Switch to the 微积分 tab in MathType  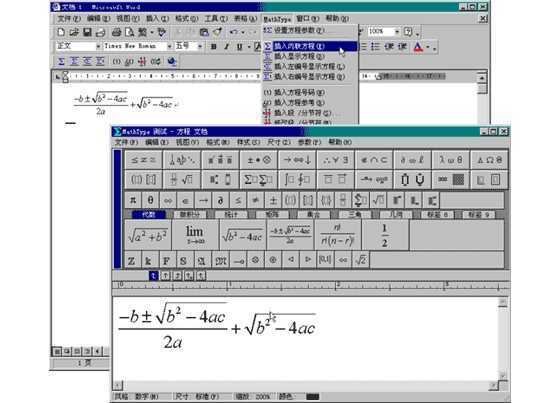[x=189, y=215]
